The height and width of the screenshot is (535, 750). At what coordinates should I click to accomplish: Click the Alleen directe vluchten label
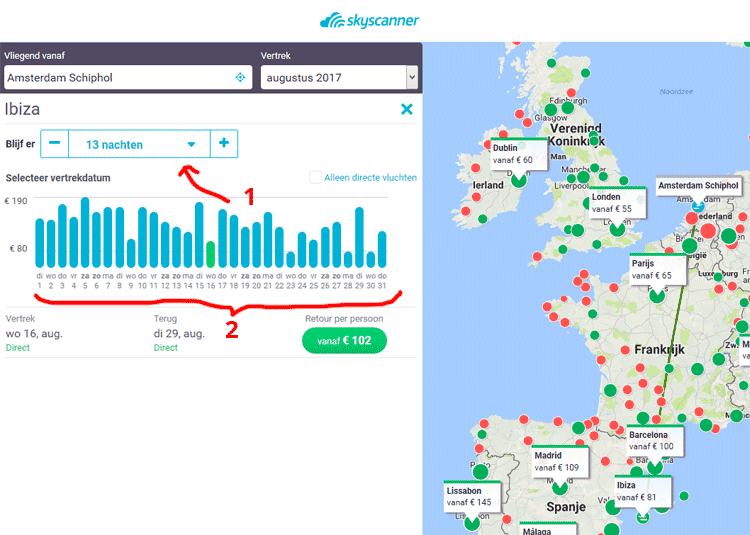(x=370, y=177)
